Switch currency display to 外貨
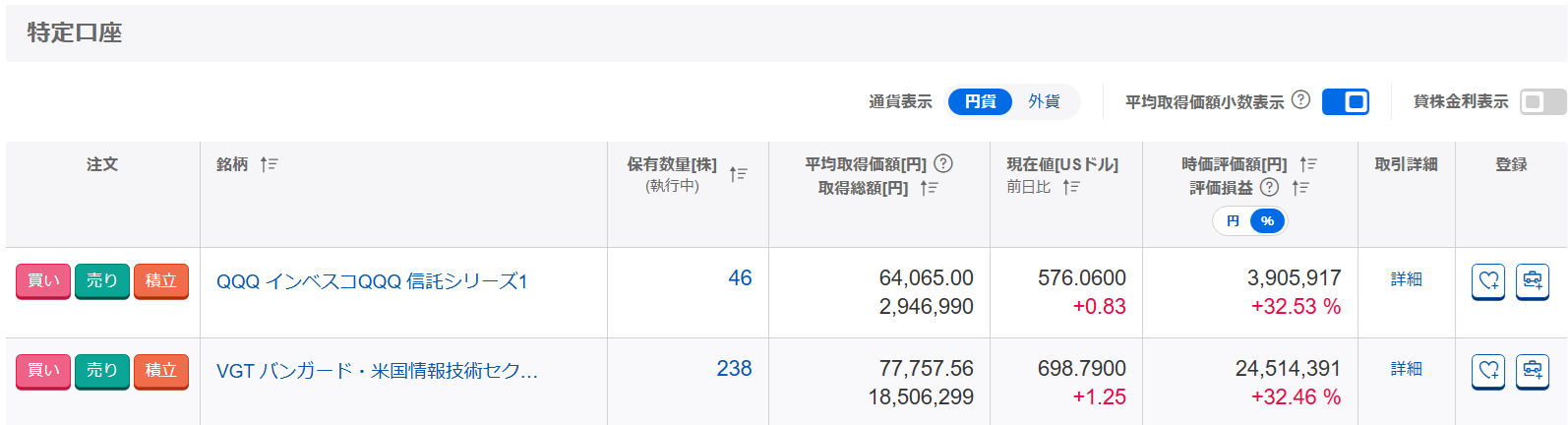The height and width of the screenshot is (425, 1568). click(x=1044, y=101)
